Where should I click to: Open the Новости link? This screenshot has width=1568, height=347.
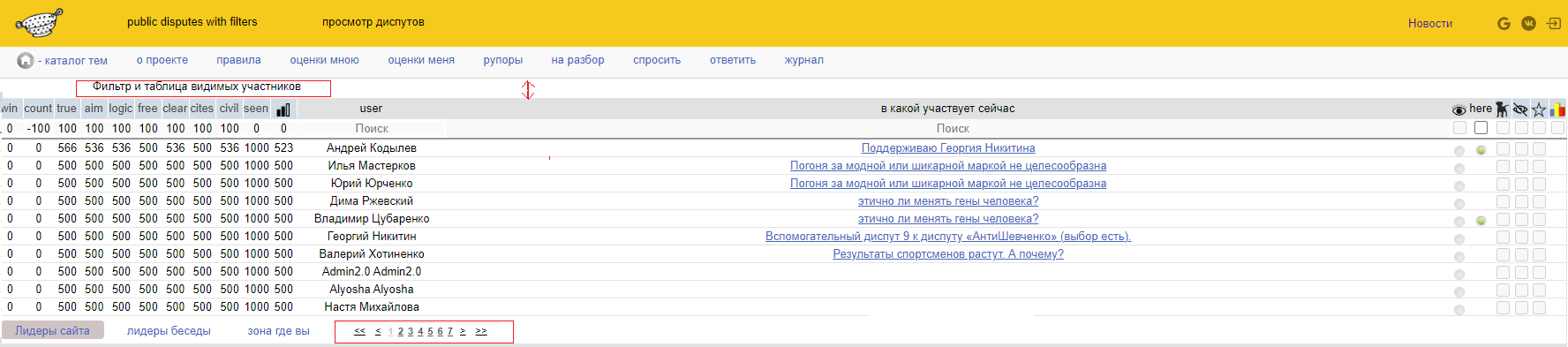click(1430, 23)
